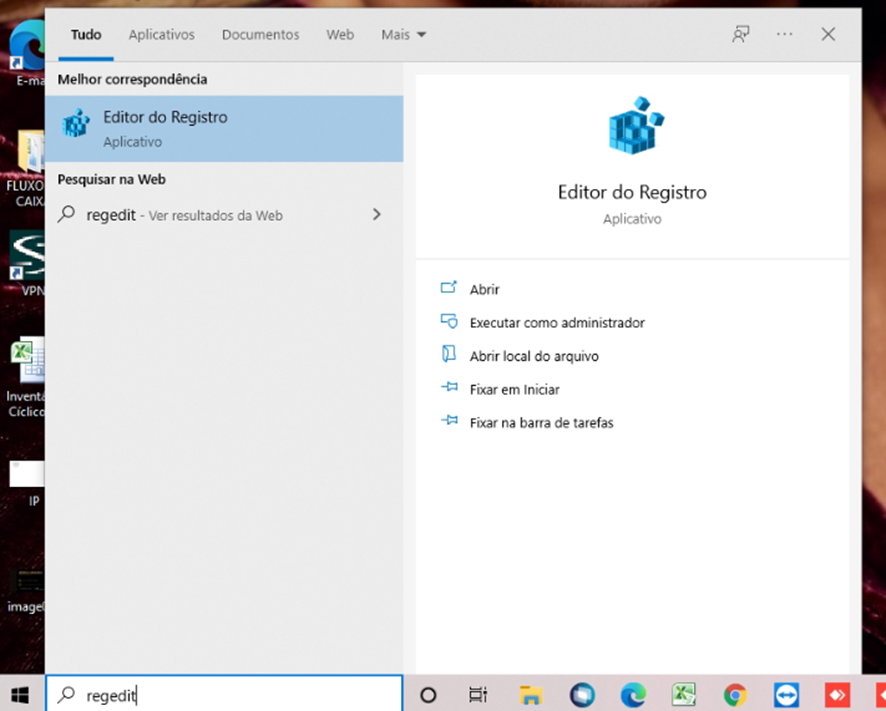Choose Fixar em Iniciar

[x=515, y=389]
